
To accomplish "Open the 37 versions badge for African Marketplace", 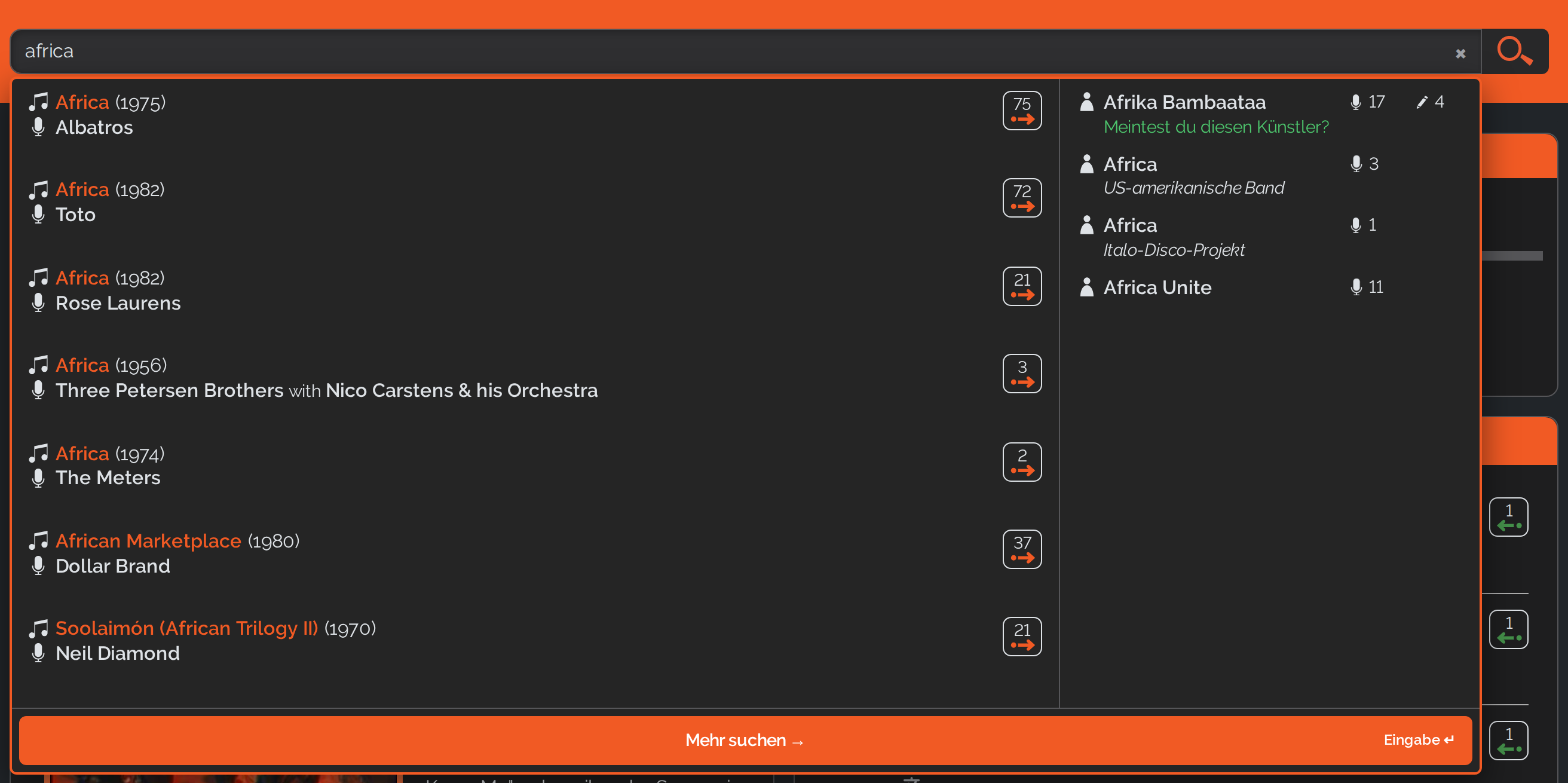I will point(1022,549).
